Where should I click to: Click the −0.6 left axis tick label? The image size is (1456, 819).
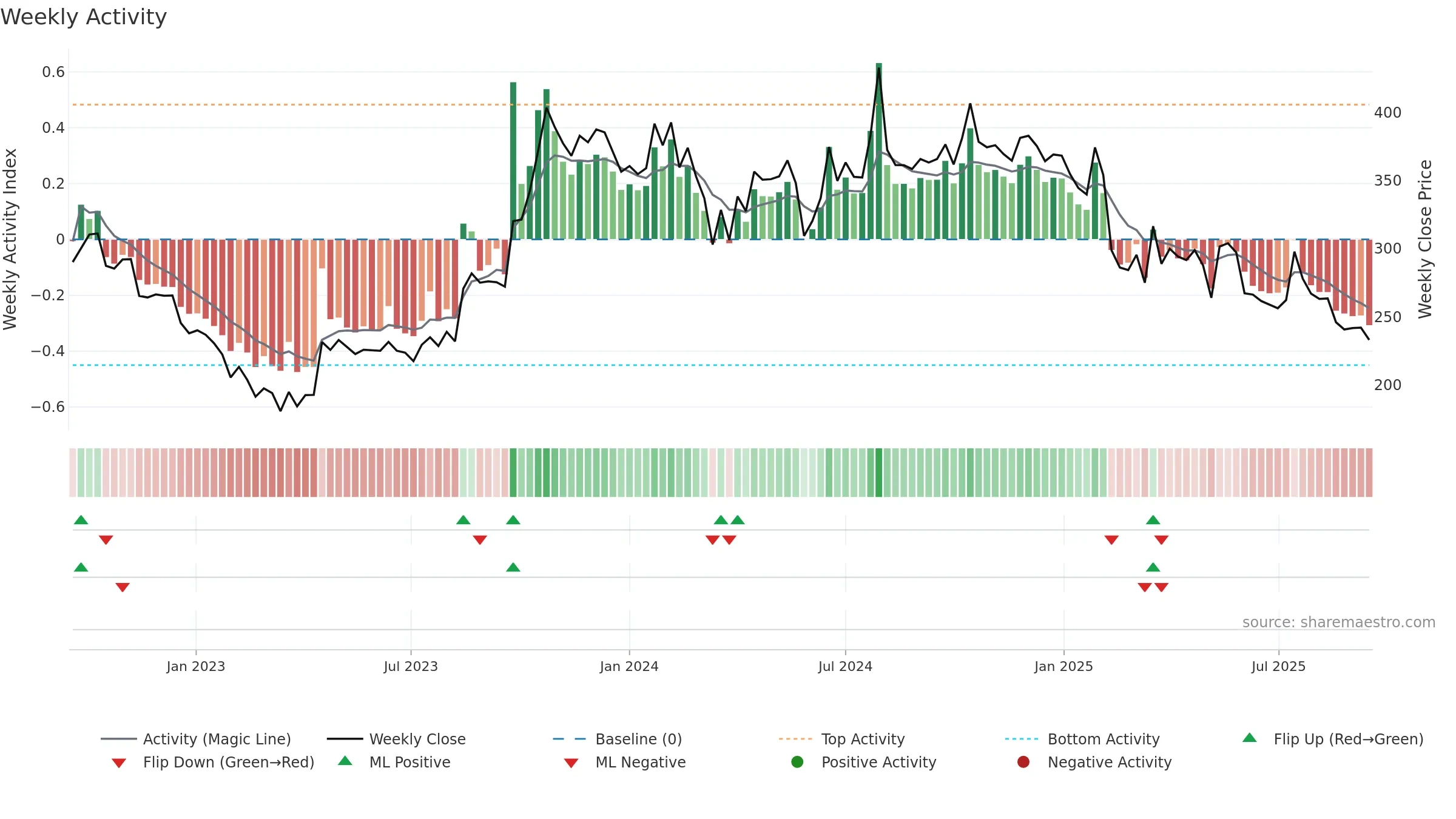[x=48, y=406]
